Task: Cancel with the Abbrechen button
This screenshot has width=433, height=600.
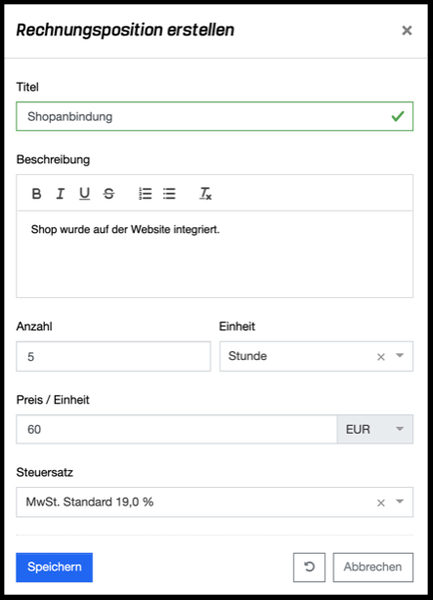Action: click(x=373, y=567)
